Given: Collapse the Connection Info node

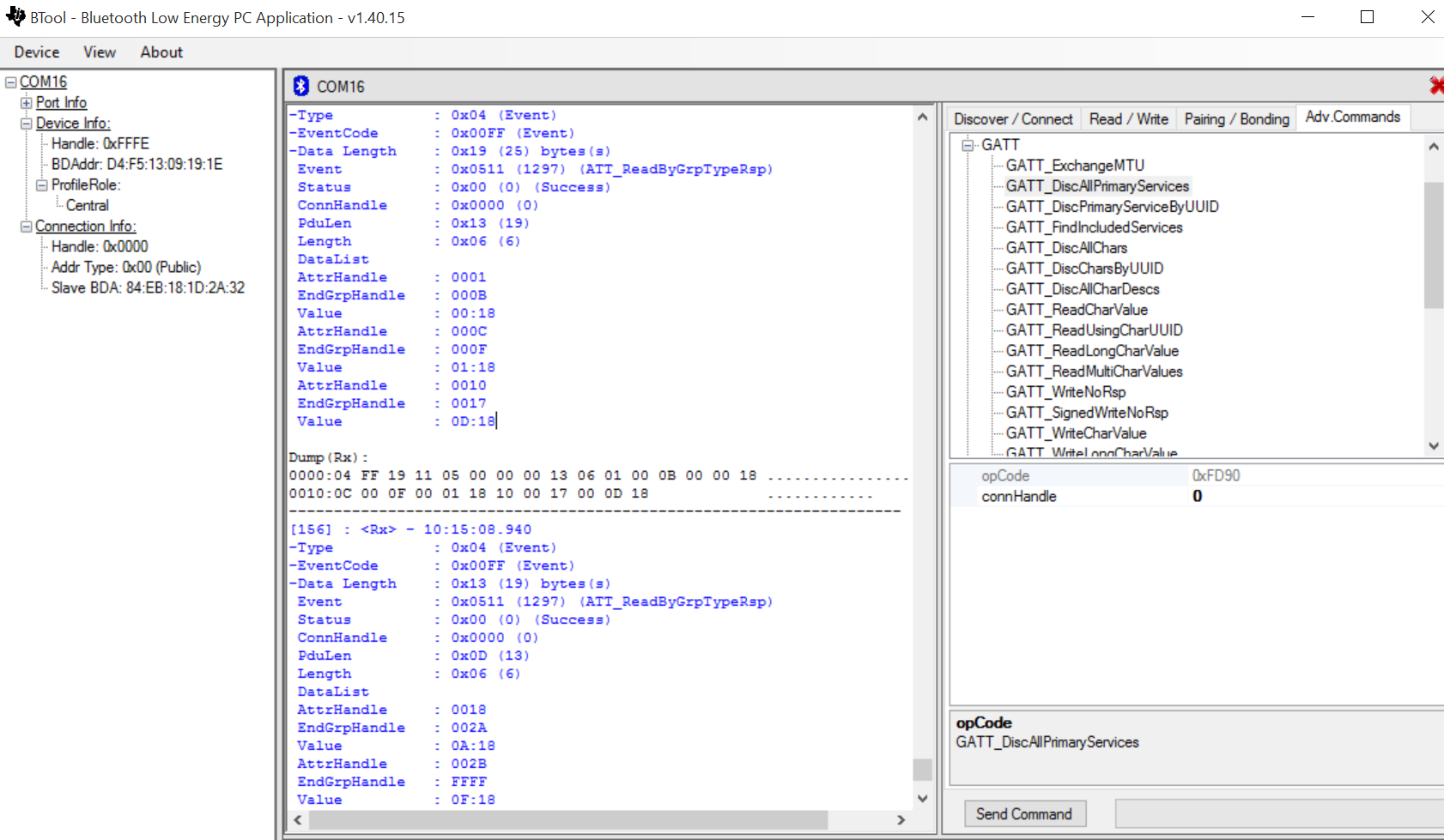Looking at the screenshot, I should [x=27, y=227].
